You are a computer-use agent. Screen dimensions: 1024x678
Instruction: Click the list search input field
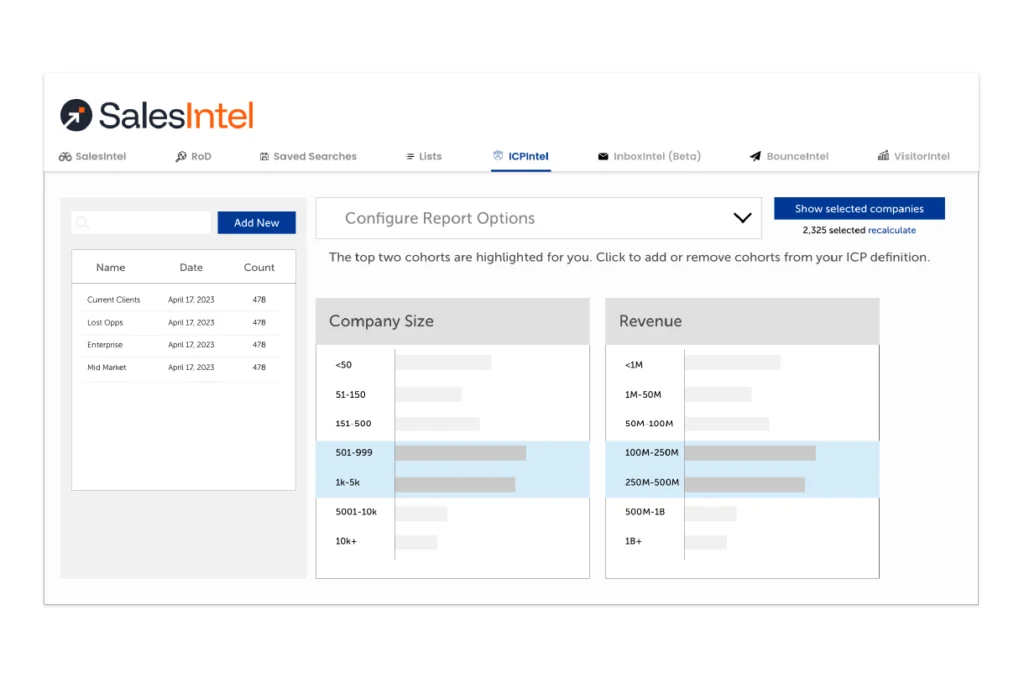coord(141,223)
